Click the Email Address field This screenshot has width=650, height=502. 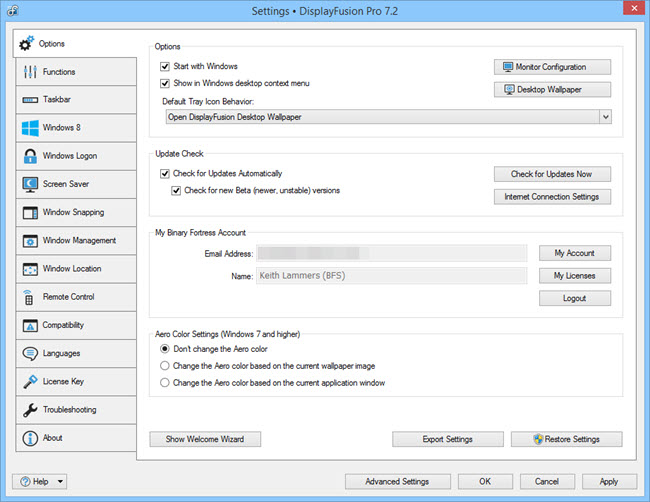pyautogui.click(x=392, y=253)
